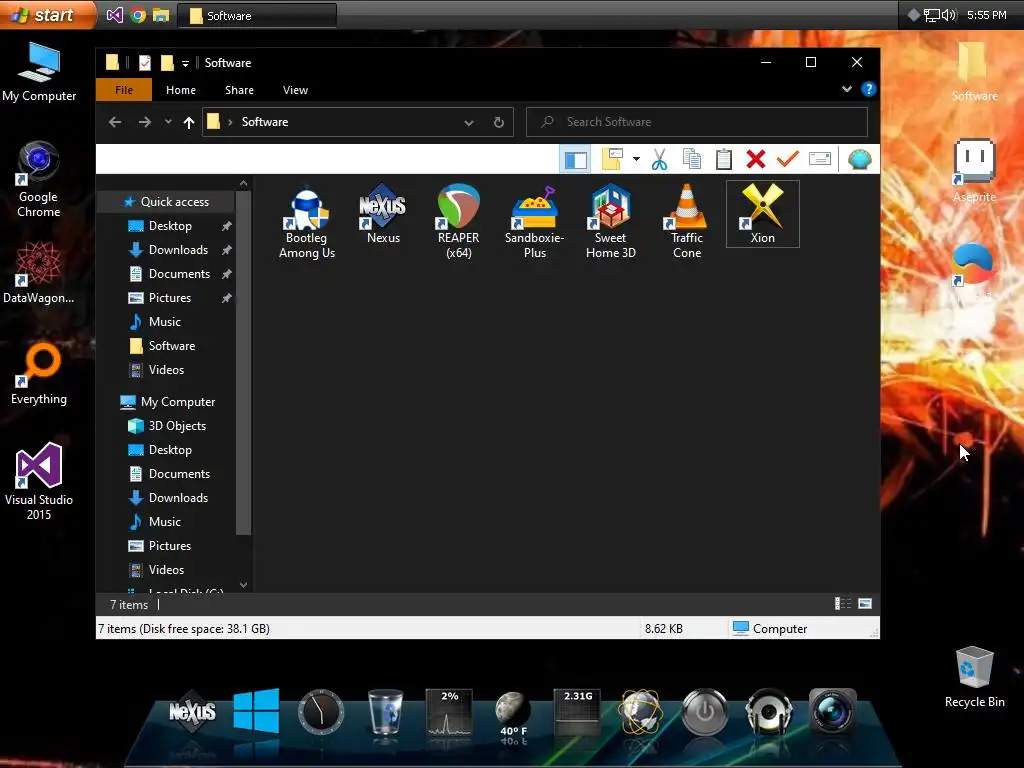The image size is (1024, 768).
Task: Open the Customize Quick Access Toolbar dropdown
Action: 185,63
